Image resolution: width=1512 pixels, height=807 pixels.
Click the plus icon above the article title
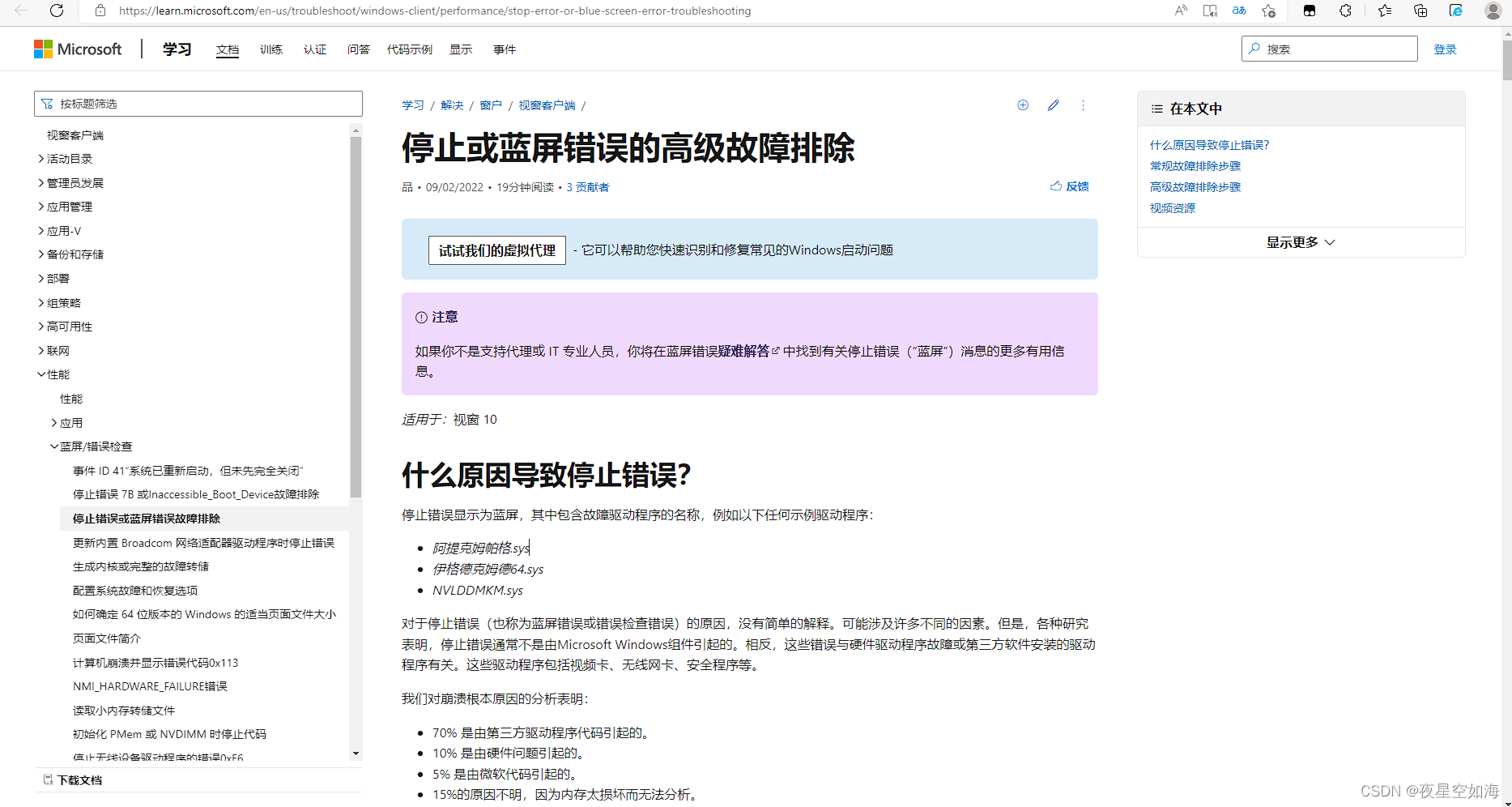pyautogui.click(x=1022, y=105)
